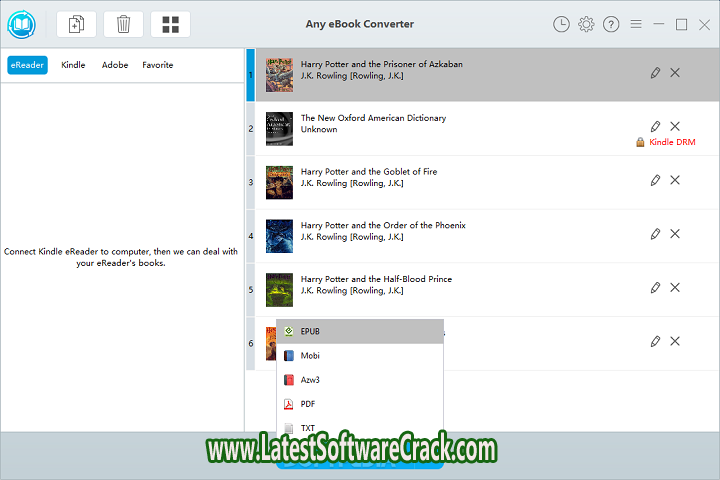
Task: Click the Prisoner of Azkaban cover thumbnail
Action: (279, 75)
